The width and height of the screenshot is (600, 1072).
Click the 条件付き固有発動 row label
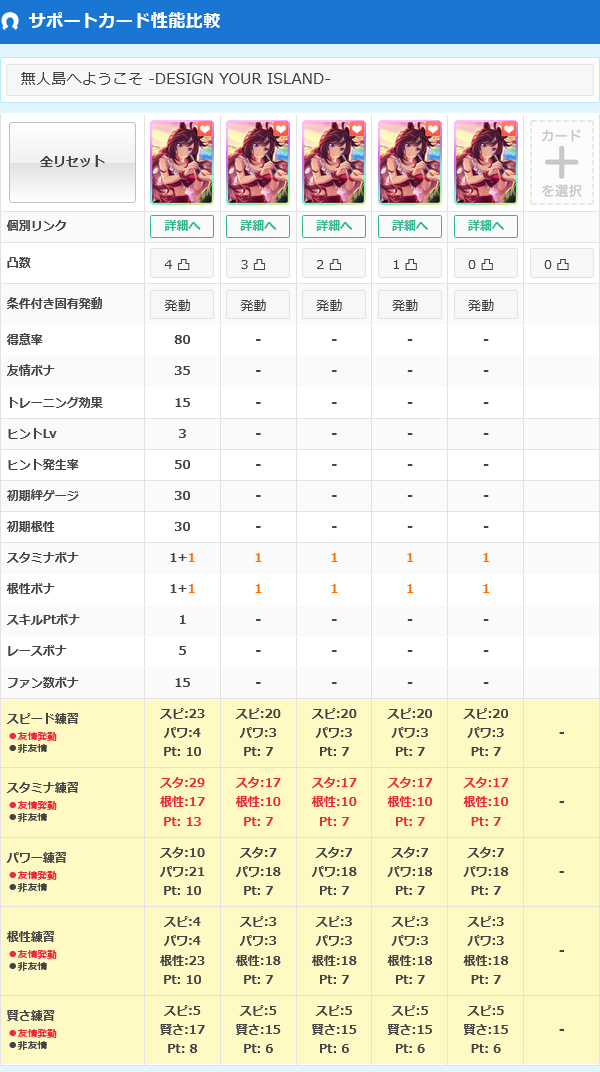point(55,304)
